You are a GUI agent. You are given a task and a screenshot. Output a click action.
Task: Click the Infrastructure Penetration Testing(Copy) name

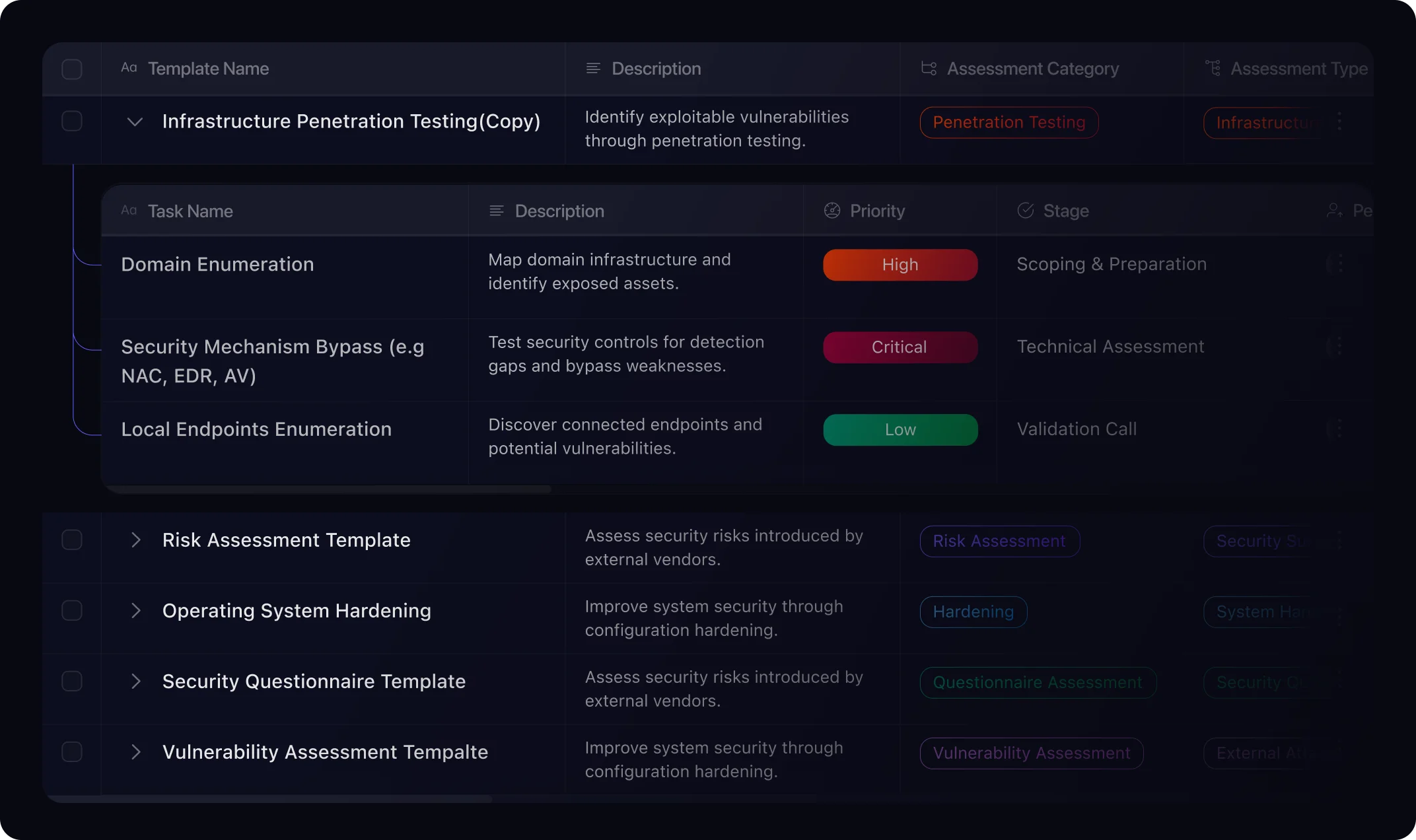(351, 122)
